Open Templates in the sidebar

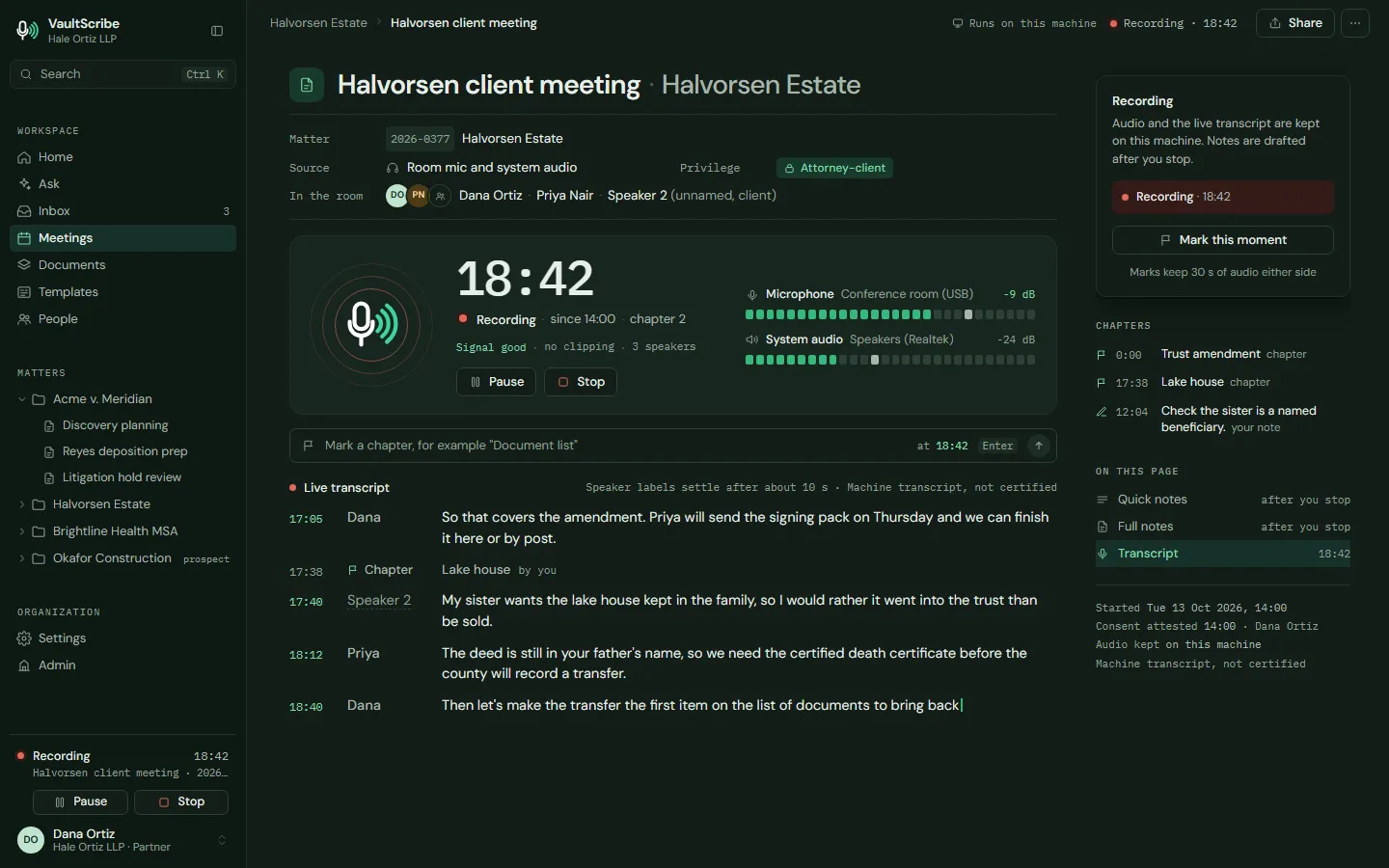[123, 292]
